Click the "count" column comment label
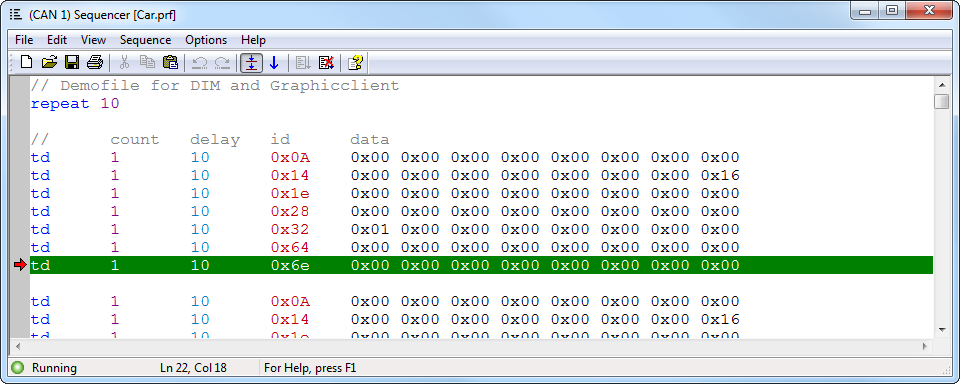The height and width of the screenshot is (384, 960). point(135,140)
